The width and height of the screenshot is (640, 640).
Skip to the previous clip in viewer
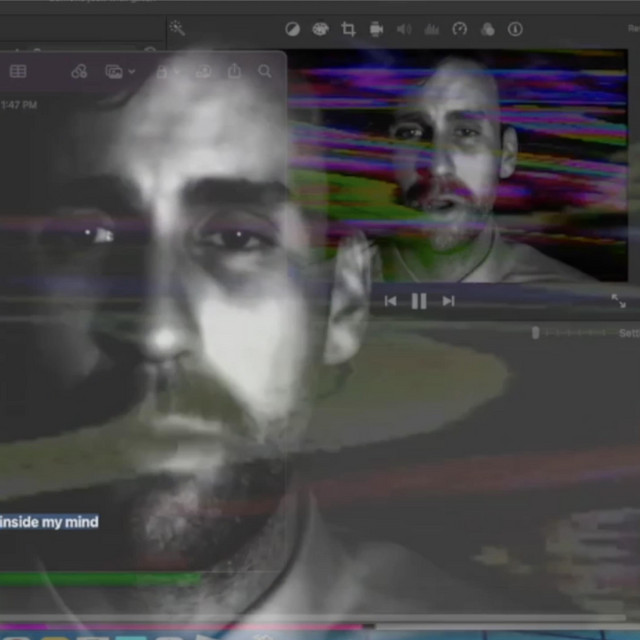click(391, 301)
